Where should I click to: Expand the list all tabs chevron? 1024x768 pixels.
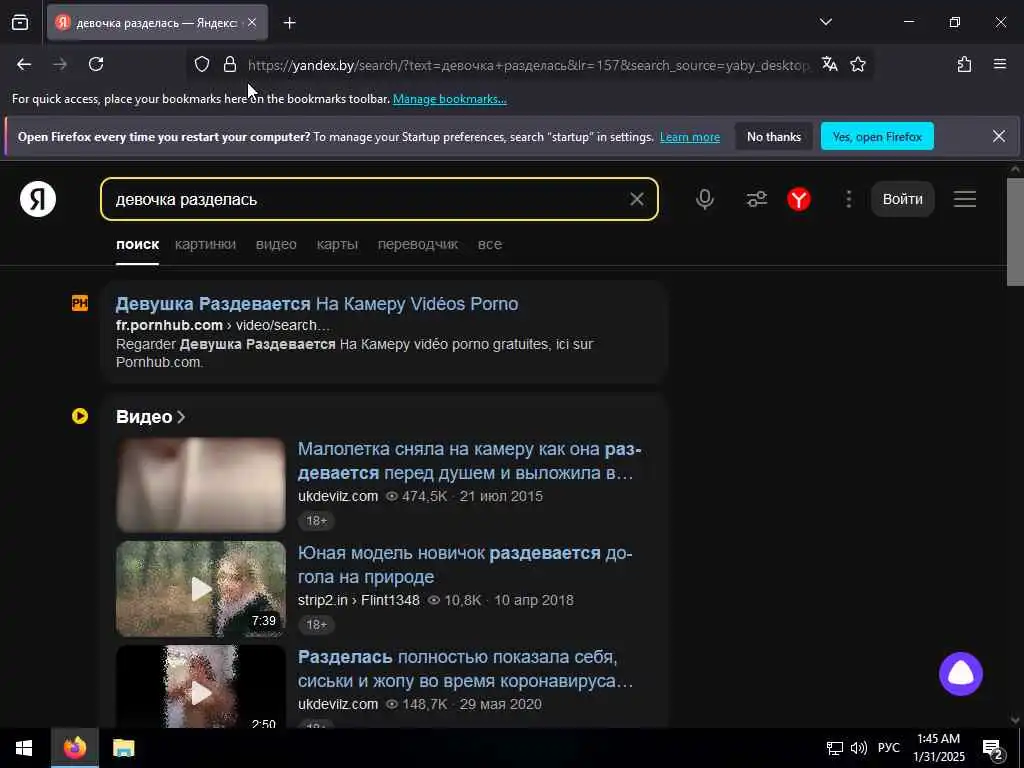click(825, 22)
